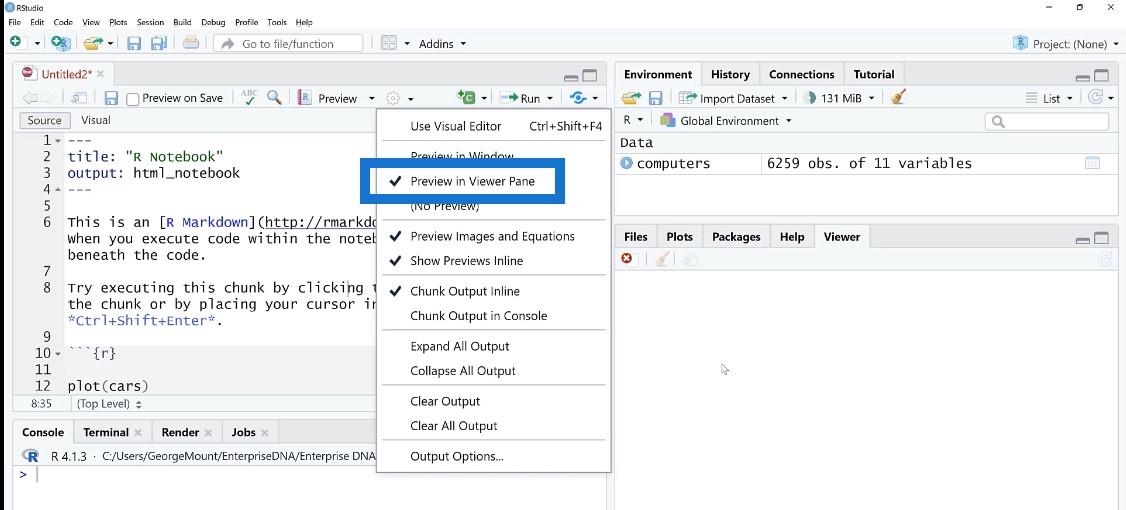This screenshot has height=510, width=1126.
Task: Open the (Top Level) section navigator
Action: [109, 404]
